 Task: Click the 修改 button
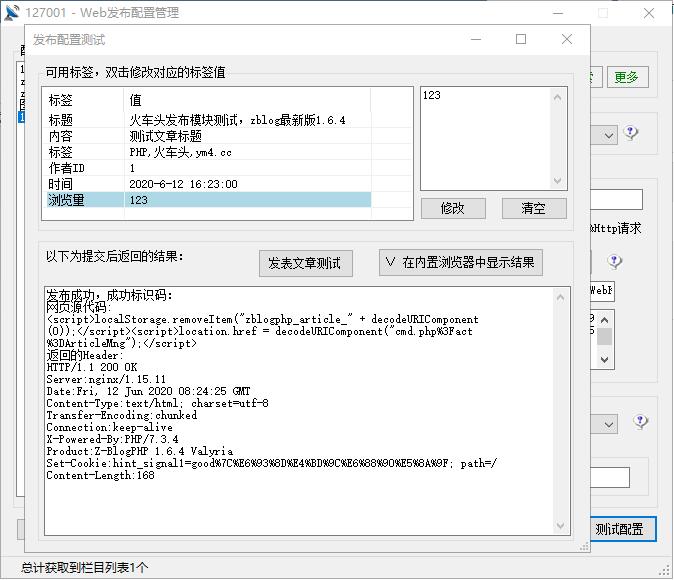453,209
